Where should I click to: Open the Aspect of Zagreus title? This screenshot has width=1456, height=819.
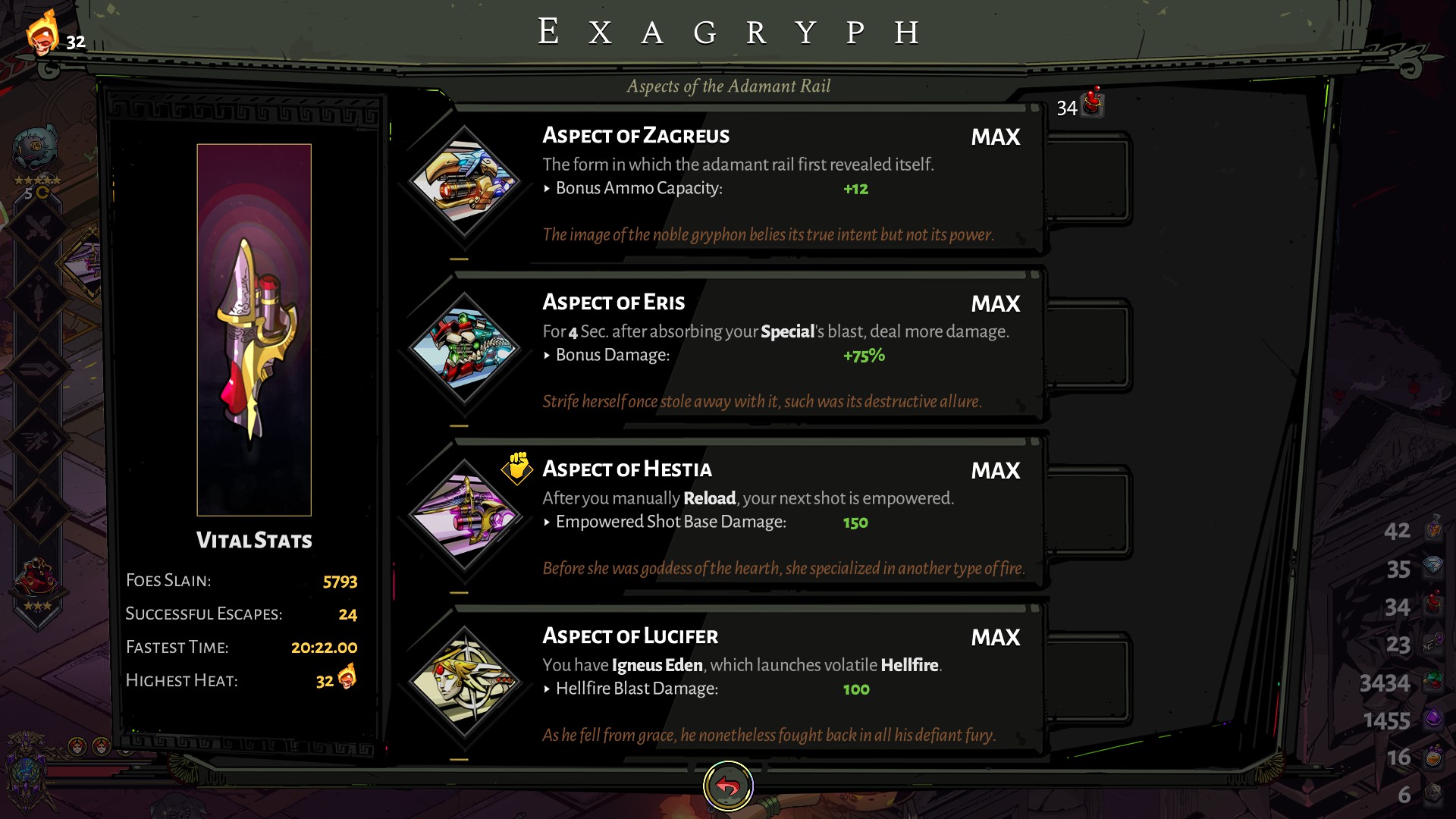pos(635,136)
